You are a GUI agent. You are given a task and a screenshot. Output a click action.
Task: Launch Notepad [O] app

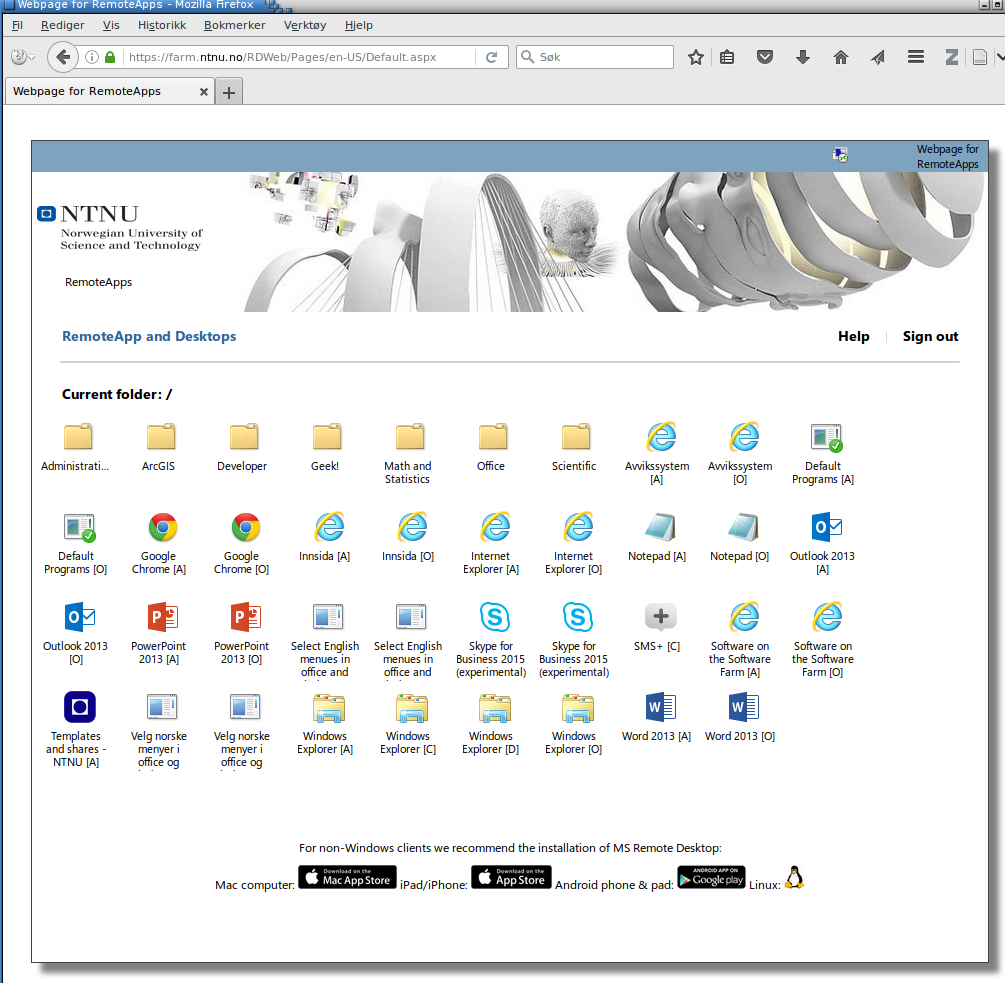tap(743, 527)
